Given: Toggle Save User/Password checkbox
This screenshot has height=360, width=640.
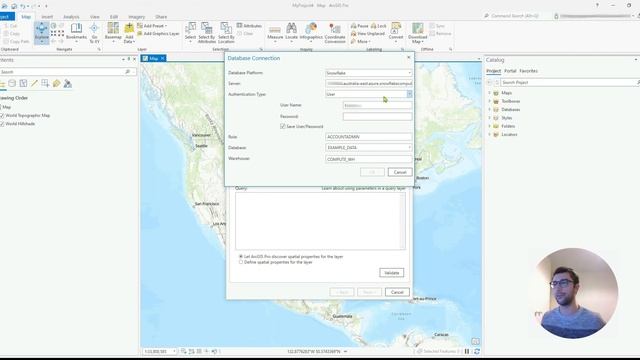Looking at the screenshot, I should [282, 126].
